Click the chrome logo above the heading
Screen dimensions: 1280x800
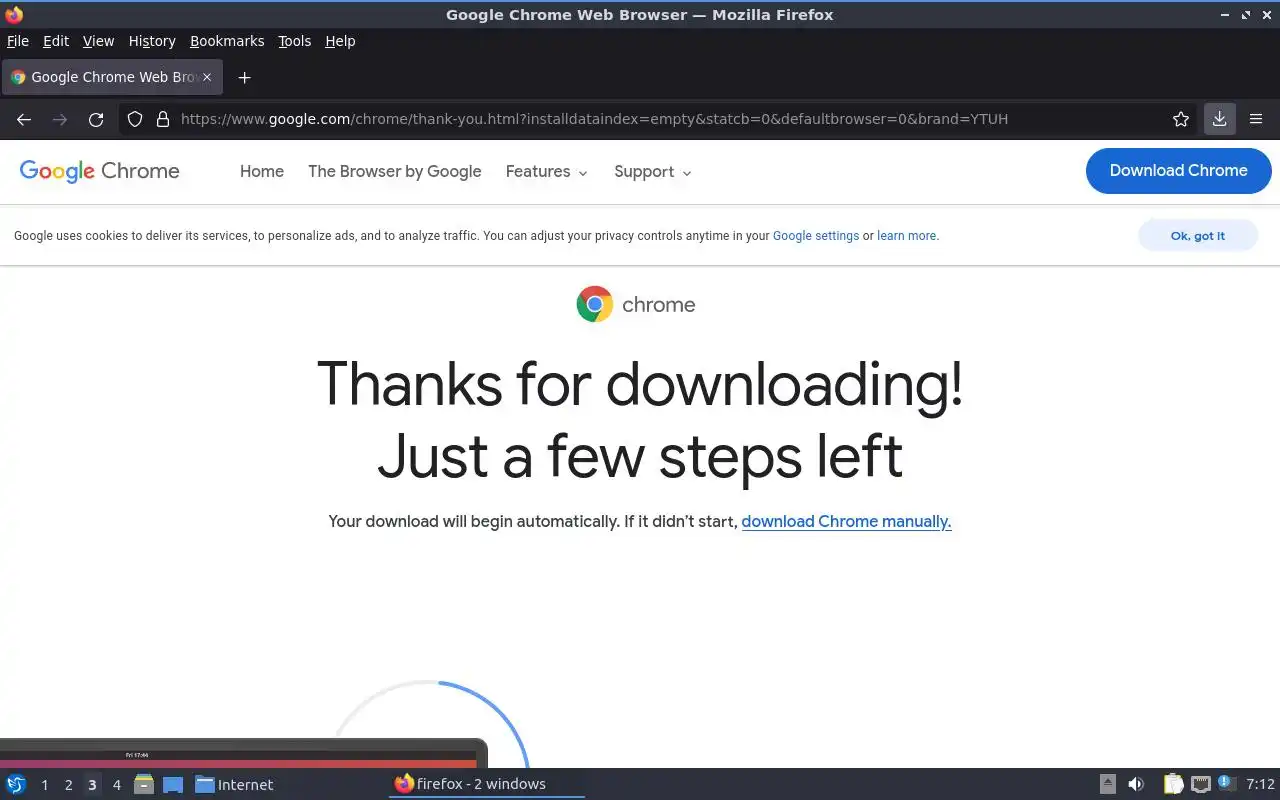tap(636, 304)
